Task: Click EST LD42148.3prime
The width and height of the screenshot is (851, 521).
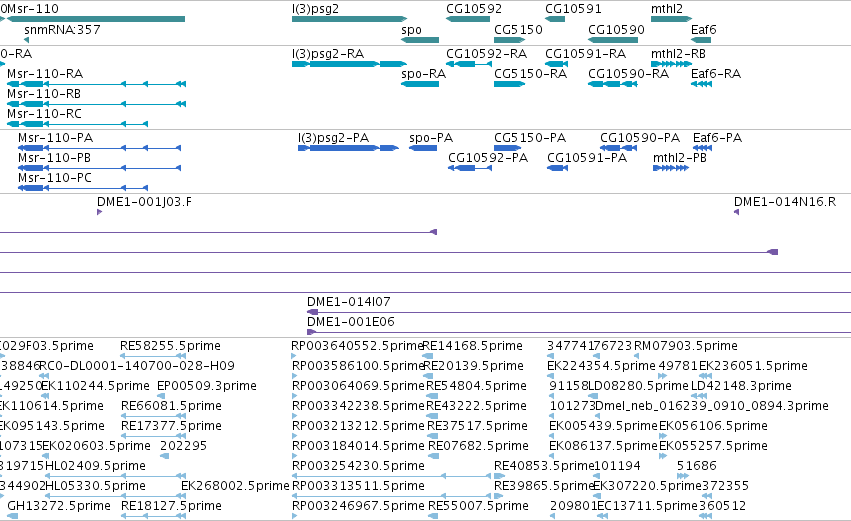Action: (700, 396)
